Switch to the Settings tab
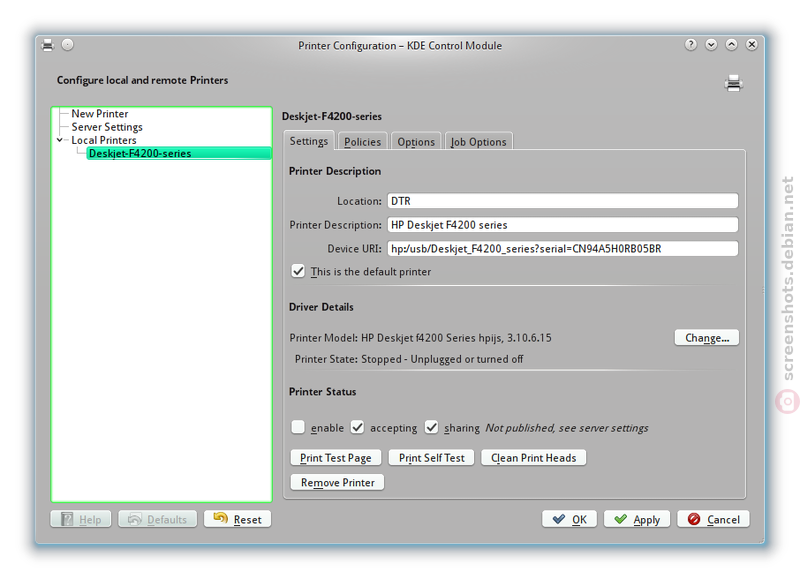The height and width of the screenshot is (579, 800). pyautogui.click(x=309, y=141)
